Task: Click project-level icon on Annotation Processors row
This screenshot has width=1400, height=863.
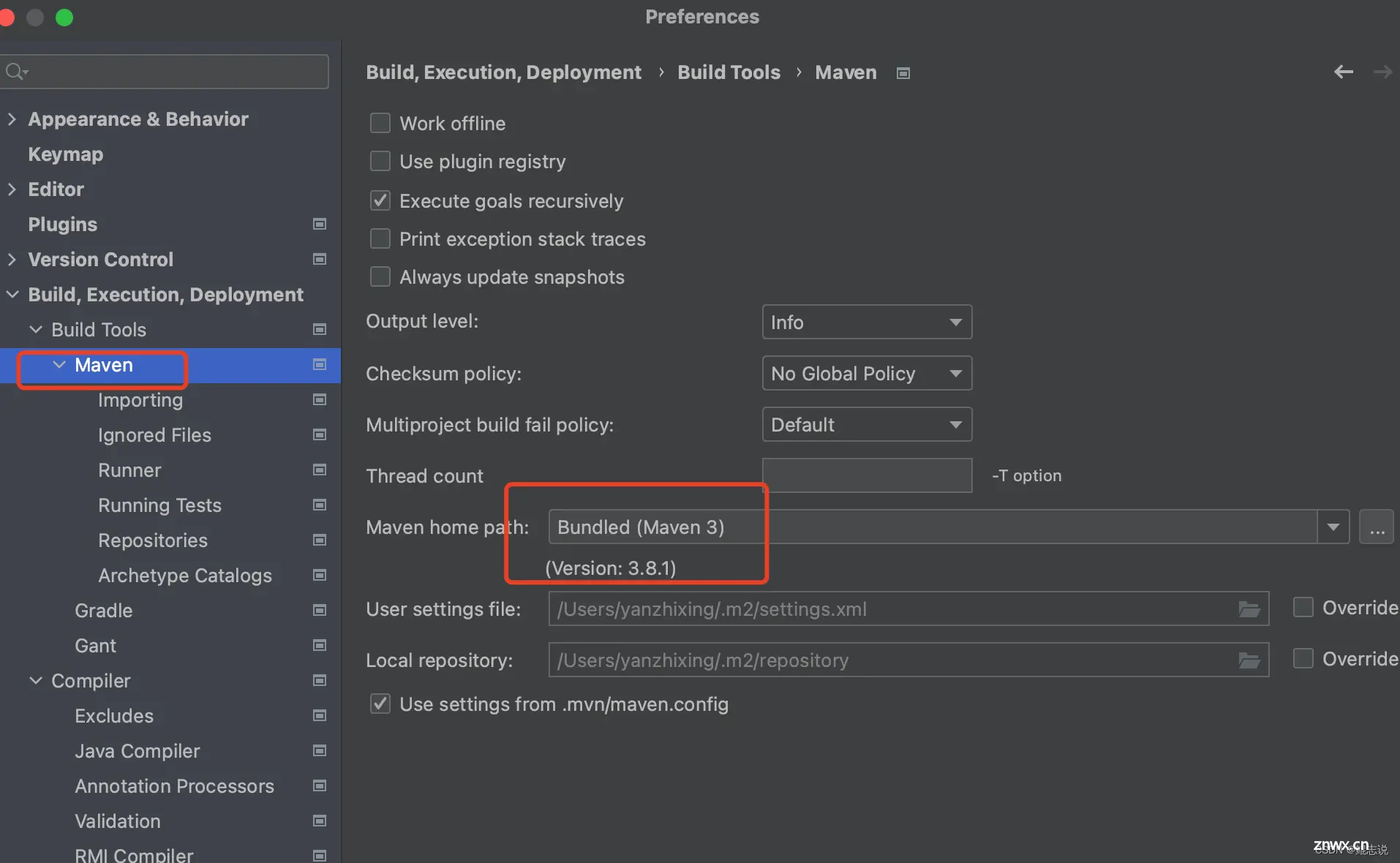Action: pos(320,785)
